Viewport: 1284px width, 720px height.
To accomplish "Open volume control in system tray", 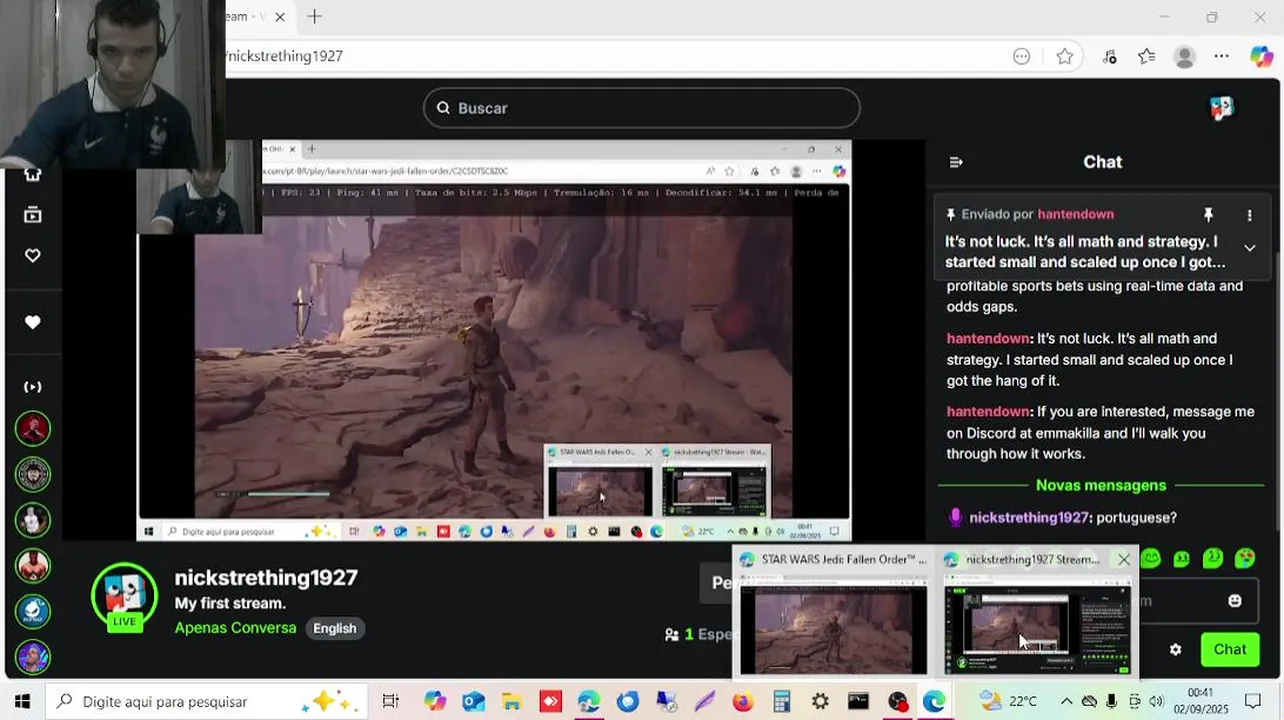I will [x=1156, y=702].
